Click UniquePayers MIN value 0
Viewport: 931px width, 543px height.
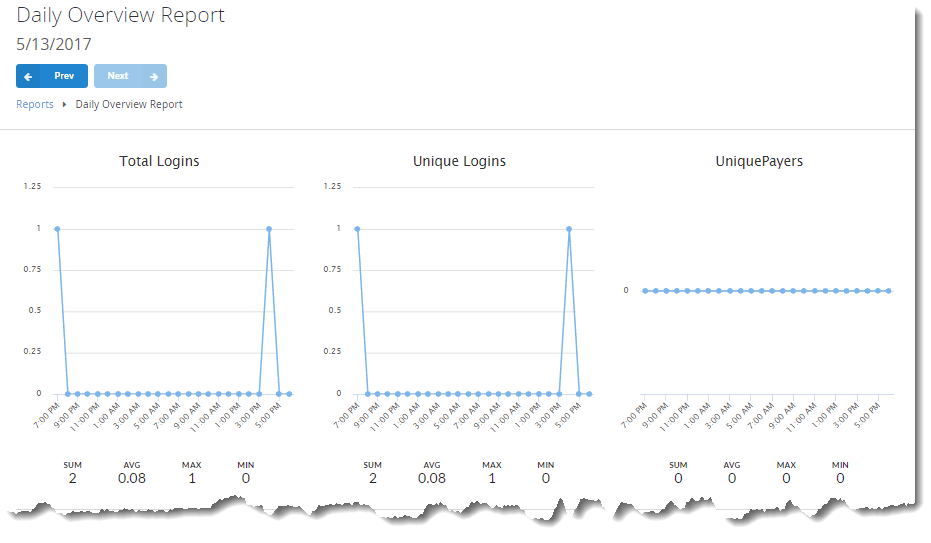tap(840, 478)
